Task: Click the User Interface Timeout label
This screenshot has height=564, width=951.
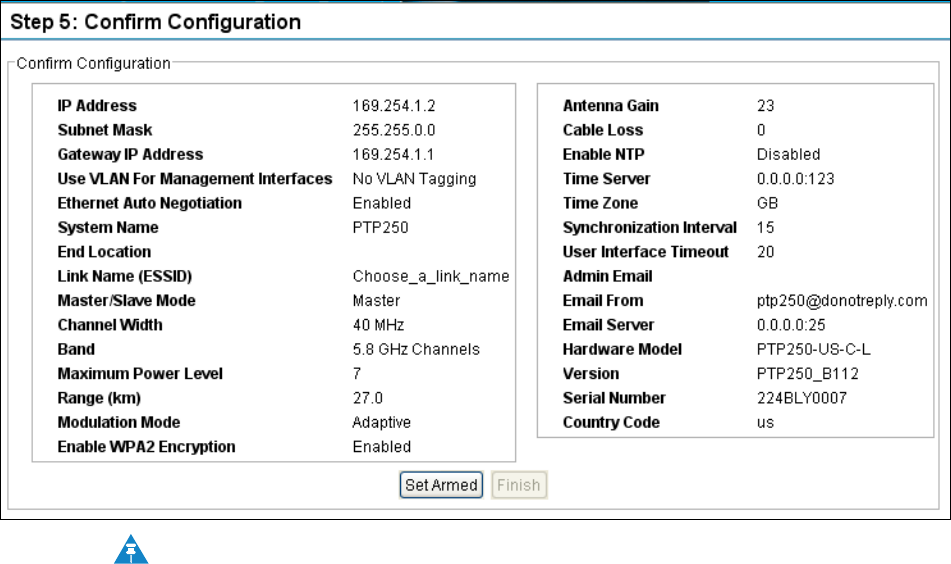Action: 645,252
